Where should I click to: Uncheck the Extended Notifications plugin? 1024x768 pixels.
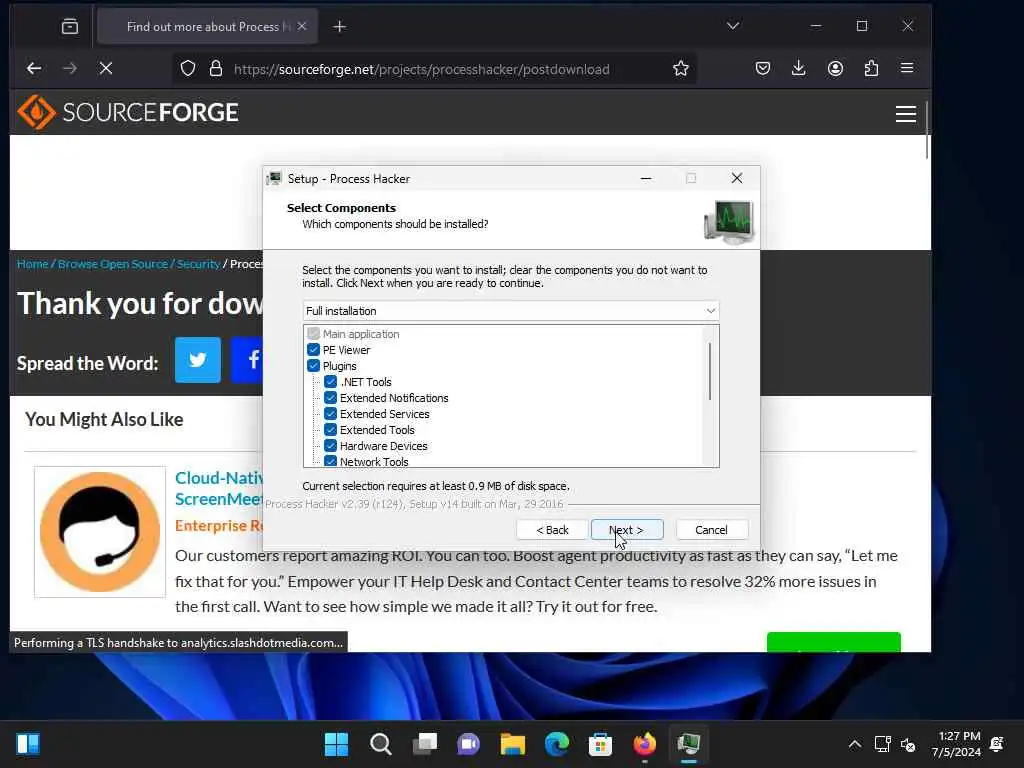[x=330, y=398]
